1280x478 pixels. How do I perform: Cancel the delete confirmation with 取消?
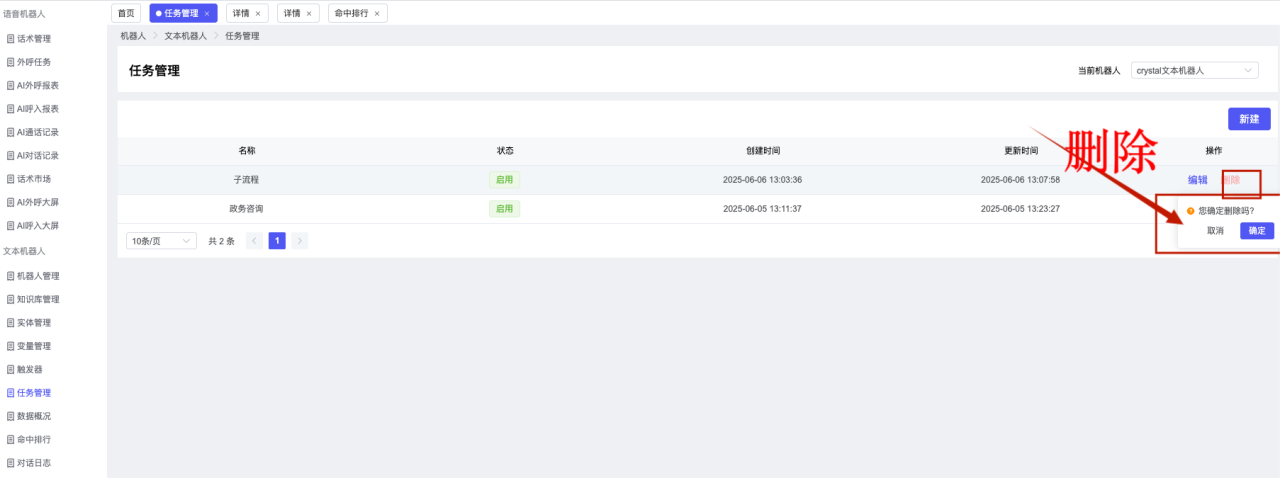coord(1215,231)
